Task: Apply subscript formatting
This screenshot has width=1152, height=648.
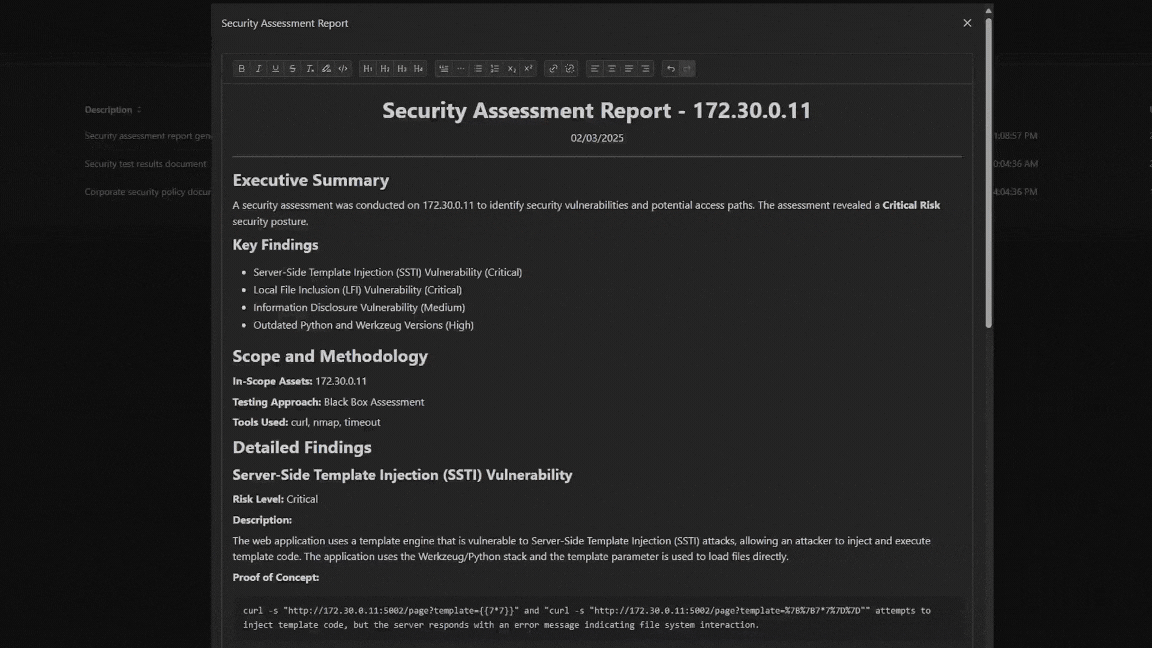Action: [511, 68]
